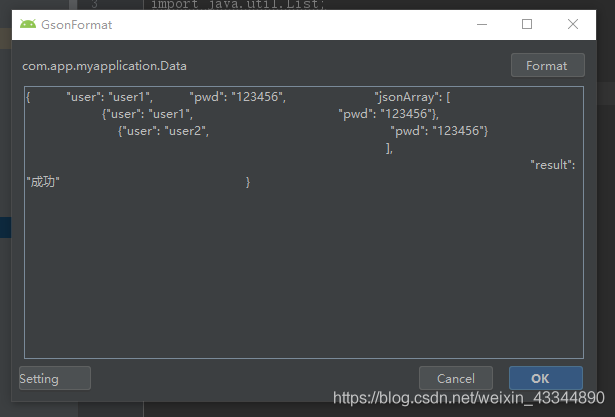
Task: Dismiss the dialog with Cancel
Action: point(455,379)
